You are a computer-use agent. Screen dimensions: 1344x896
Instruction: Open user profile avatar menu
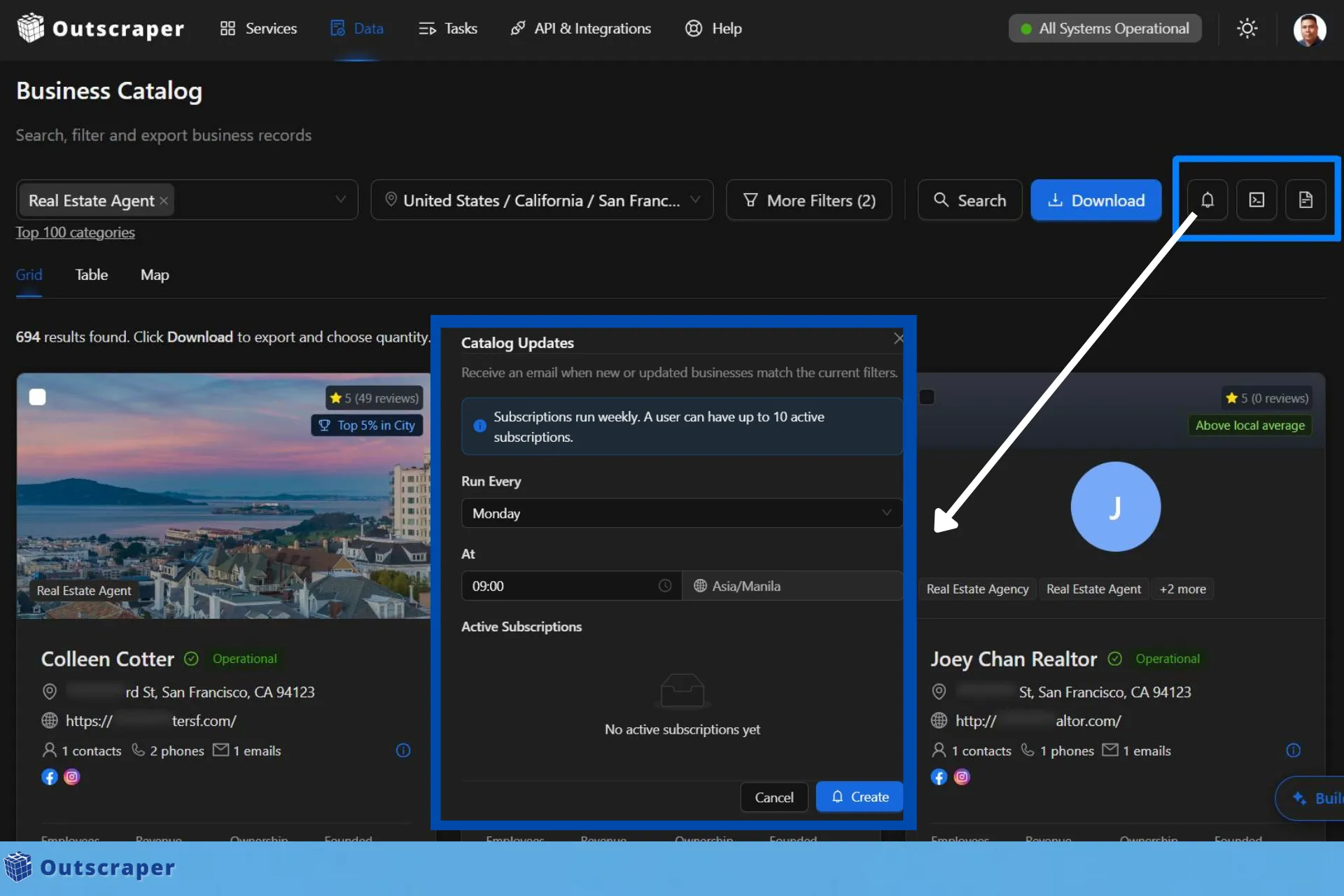1309,29
